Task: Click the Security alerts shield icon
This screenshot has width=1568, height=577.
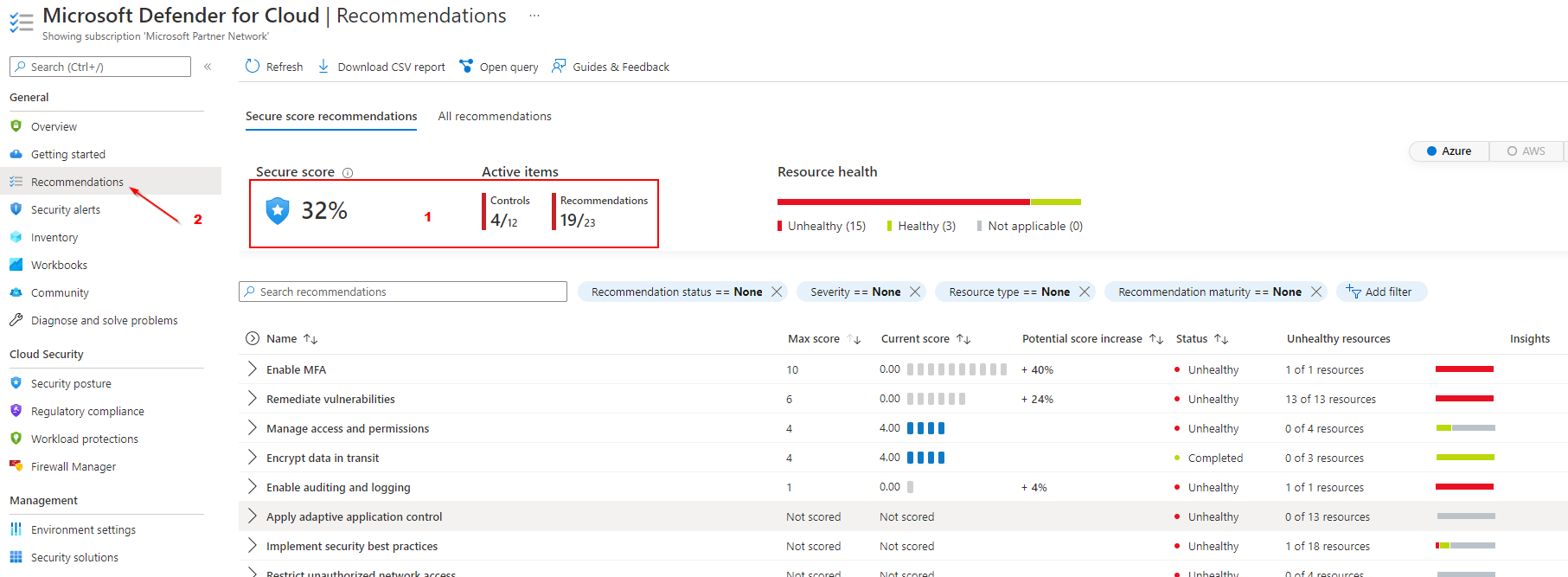Action: tap(16, 209)
